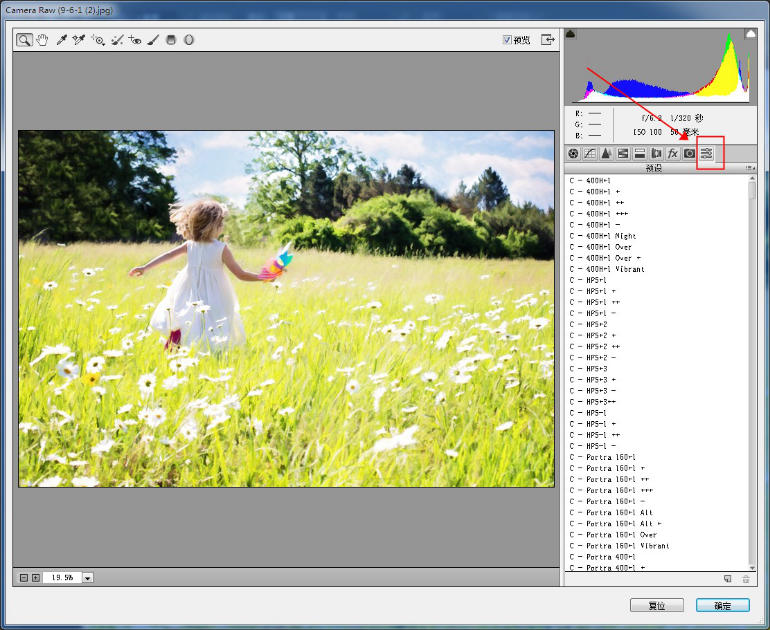770x630 pixels.
Task: Click the 复位 button
Action: (656, 605)
